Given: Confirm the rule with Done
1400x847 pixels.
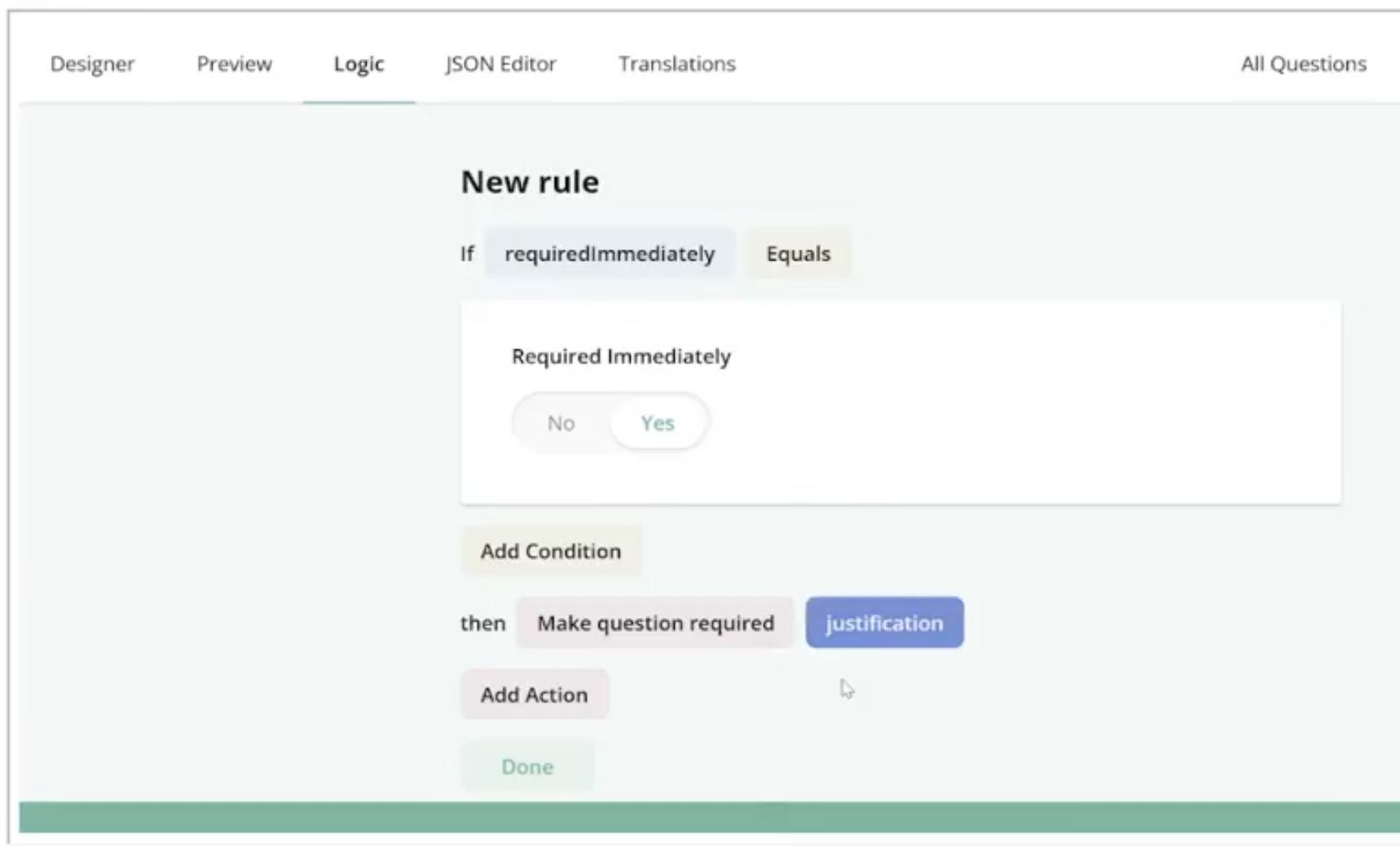Looking at the screenshot, I should point(527,766).
